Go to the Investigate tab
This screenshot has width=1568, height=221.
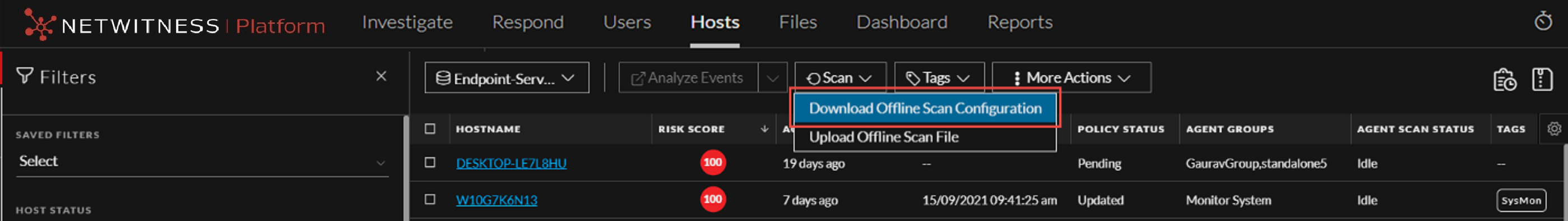click(407, 22)
